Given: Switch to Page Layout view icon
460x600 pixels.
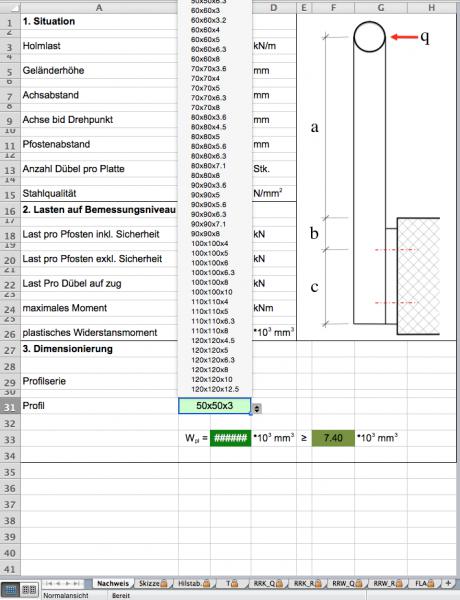Looking at the screenshot, I should (x=29, y=590).
